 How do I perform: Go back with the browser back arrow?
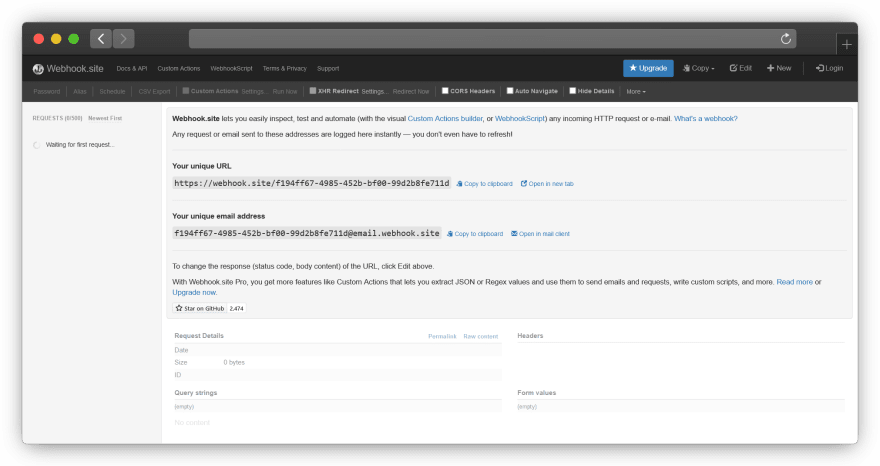(x=101, y=39)
